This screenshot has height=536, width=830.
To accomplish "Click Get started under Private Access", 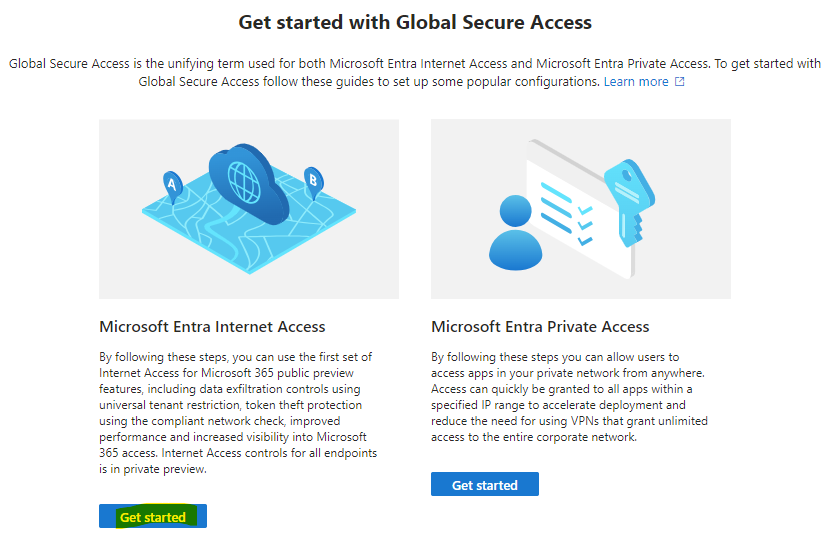I will click(484, 484).
